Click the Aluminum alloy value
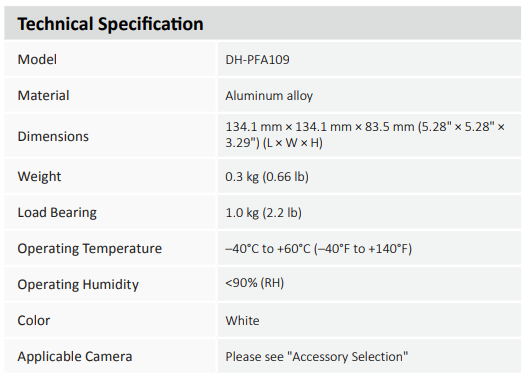The height and width of the screenshot is (378, 526). [269, 96]
